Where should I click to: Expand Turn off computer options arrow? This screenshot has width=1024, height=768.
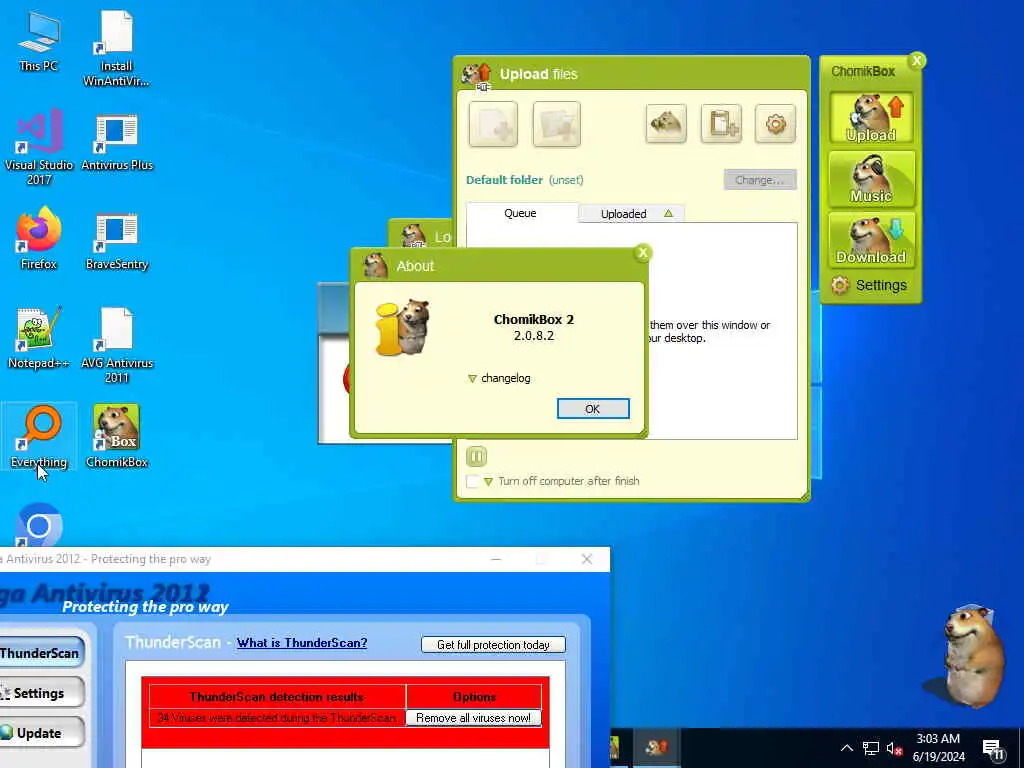coord(488,482)
